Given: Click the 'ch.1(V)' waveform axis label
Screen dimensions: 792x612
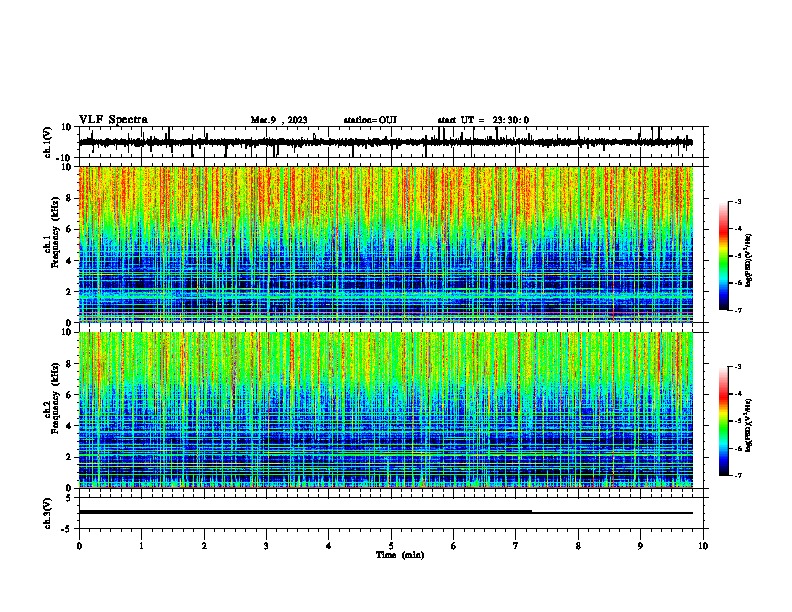Looking at the screenshot, I should [48, 142].
